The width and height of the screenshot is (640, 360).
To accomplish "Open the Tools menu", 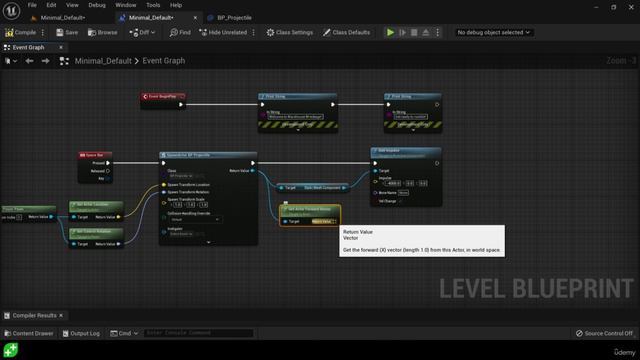I will click(x=153, y=5).
